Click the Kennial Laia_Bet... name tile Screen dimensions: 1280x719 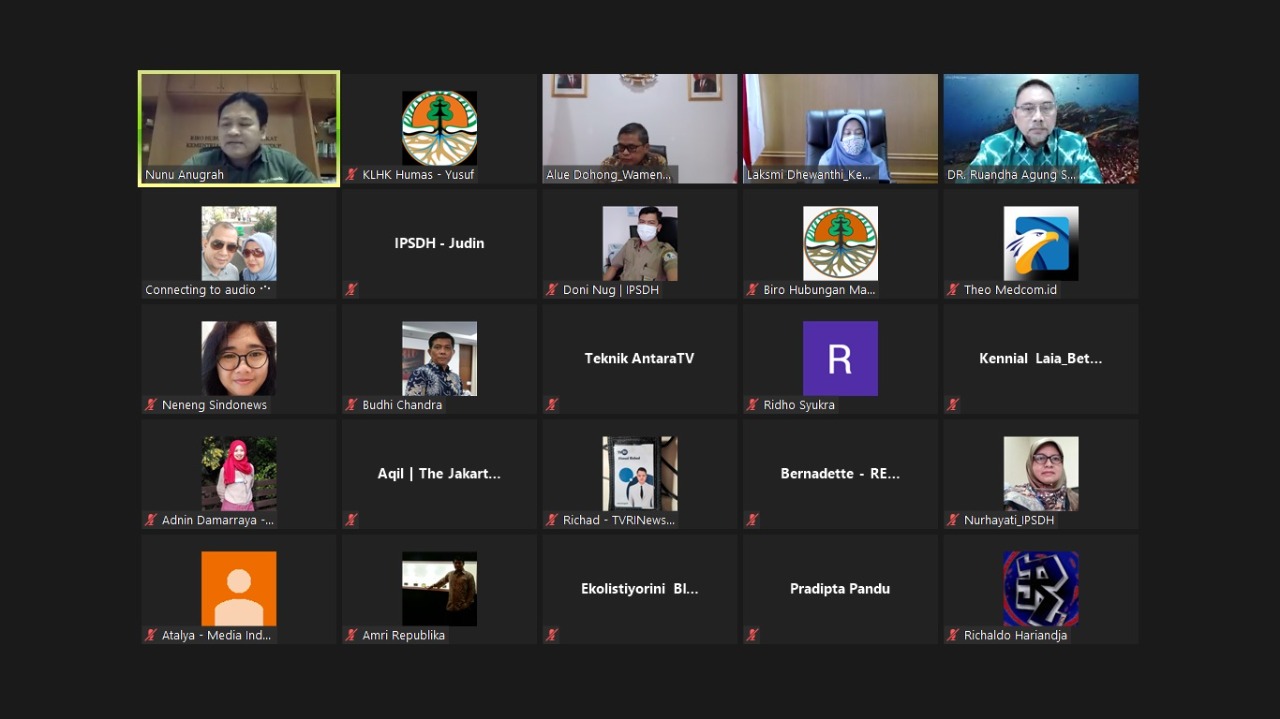click(1040, 358)
